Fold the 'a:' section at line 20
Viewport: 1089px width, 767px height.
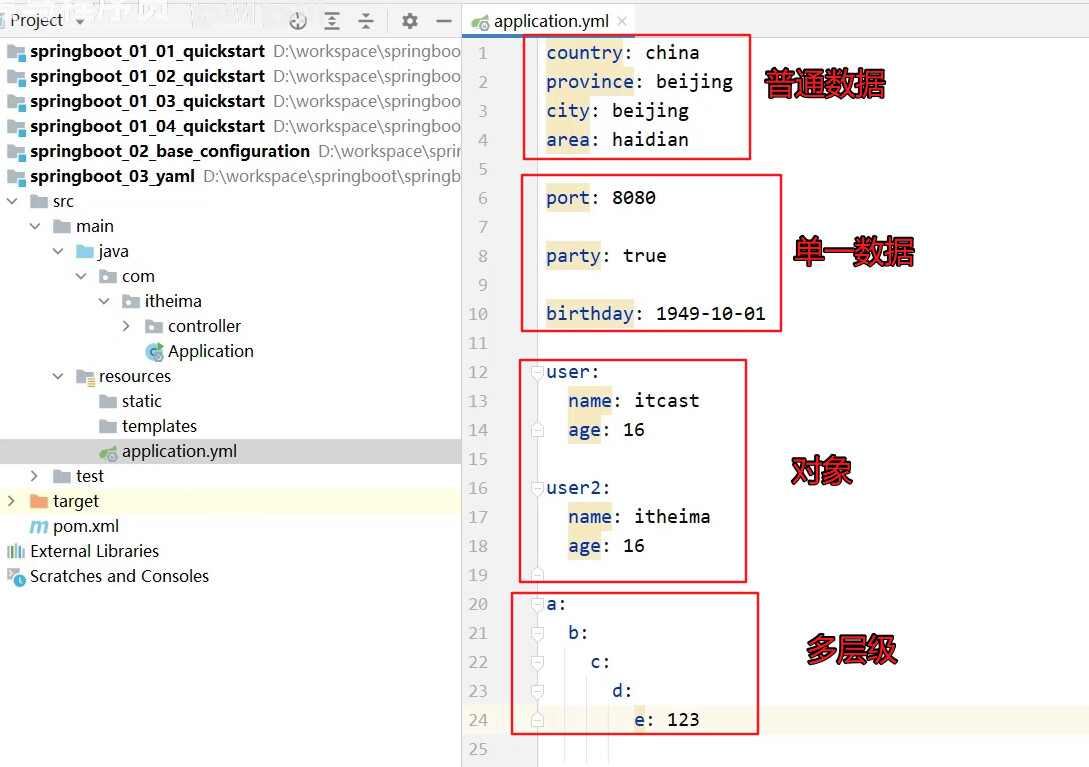tap(537, 604)
